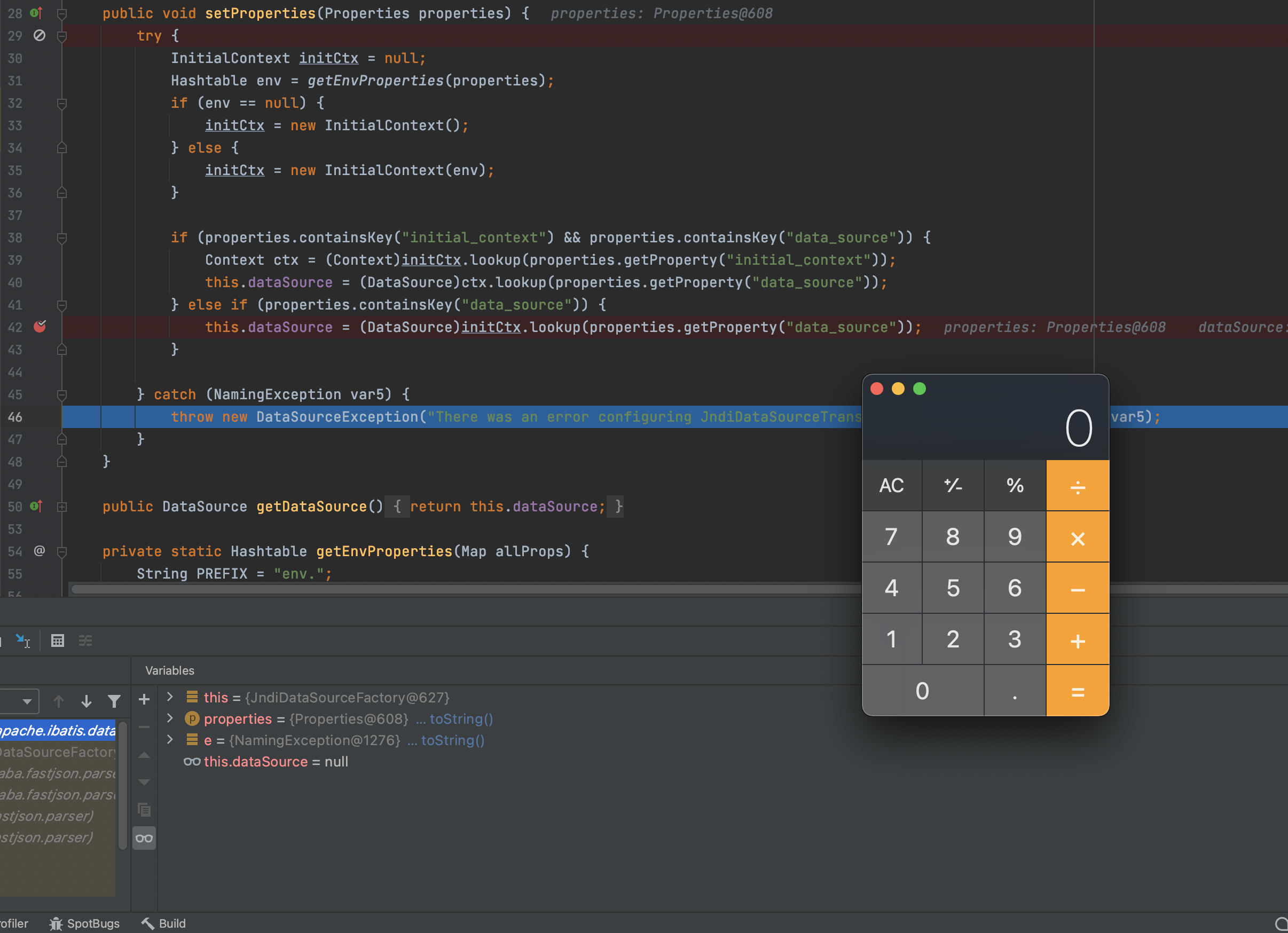
Task: Click the breakpoint icon on line 42
Action: point(40,326)
